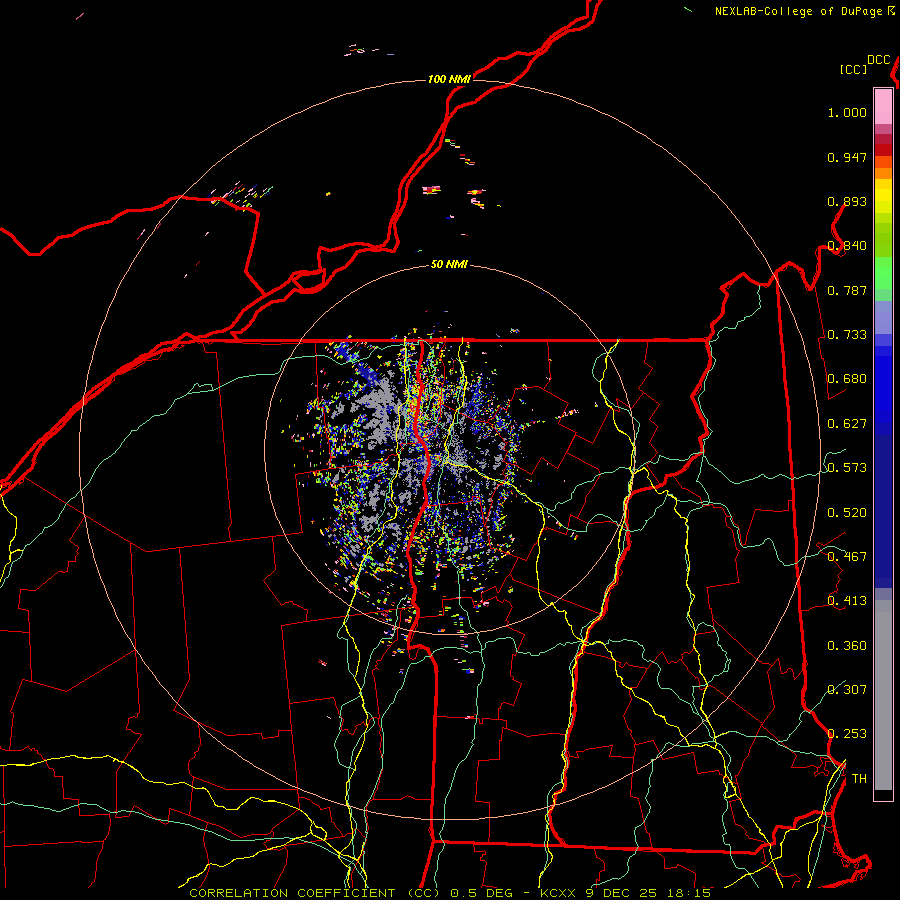Click the 0.520 color scale value
Image resolution: width=900 pixels, height=900 pixels.
click(x=847, y=513)
